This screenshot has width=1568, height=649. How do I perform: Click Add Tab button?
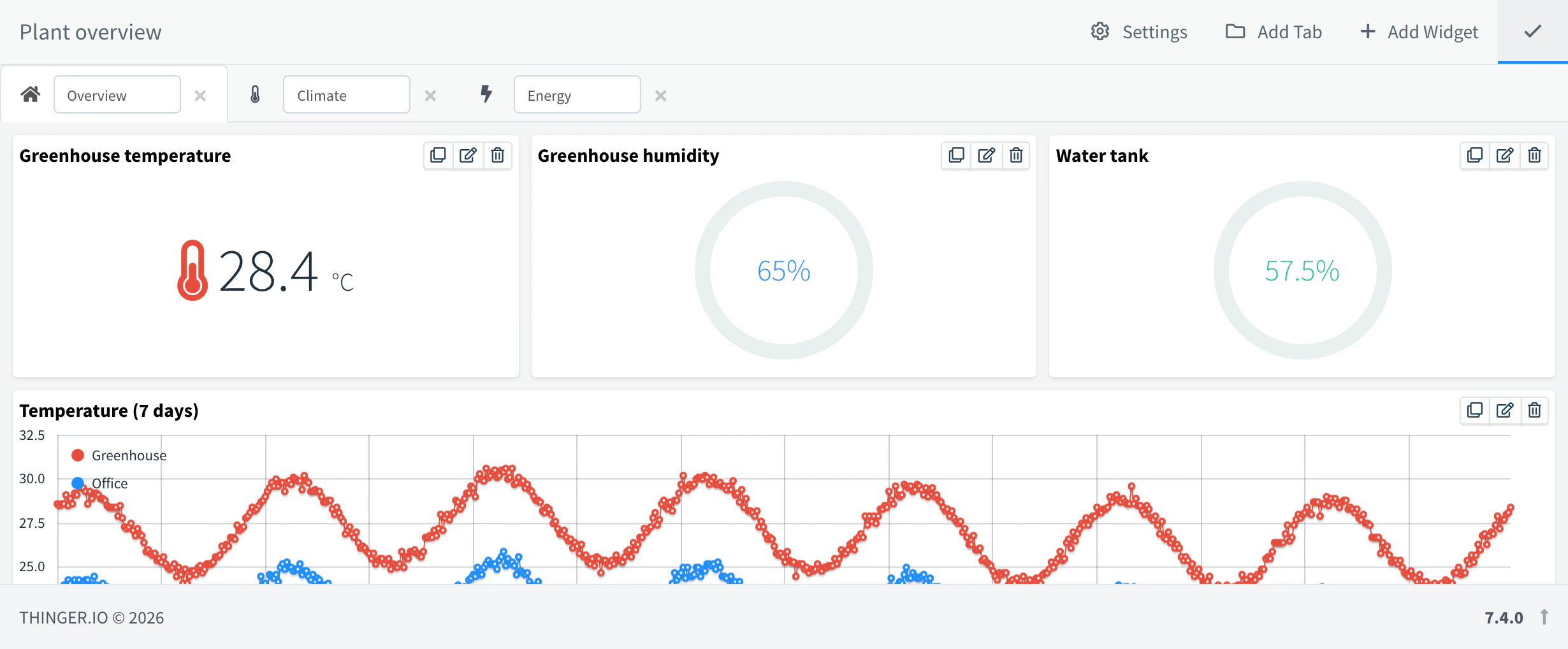pyautogui.click(x=1274, y=32)
